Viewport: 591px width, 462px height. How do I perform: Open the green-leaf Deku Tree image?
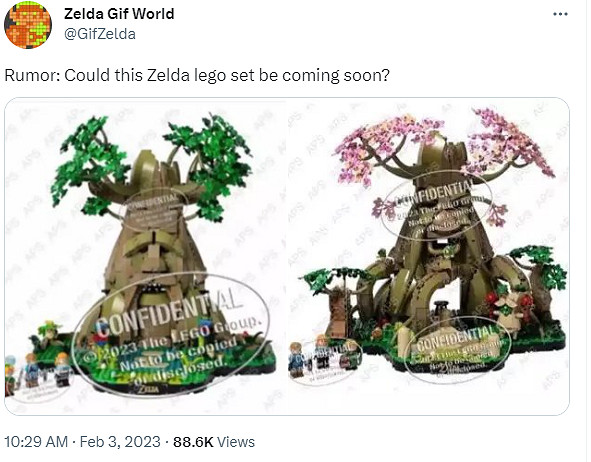point(146,256)
